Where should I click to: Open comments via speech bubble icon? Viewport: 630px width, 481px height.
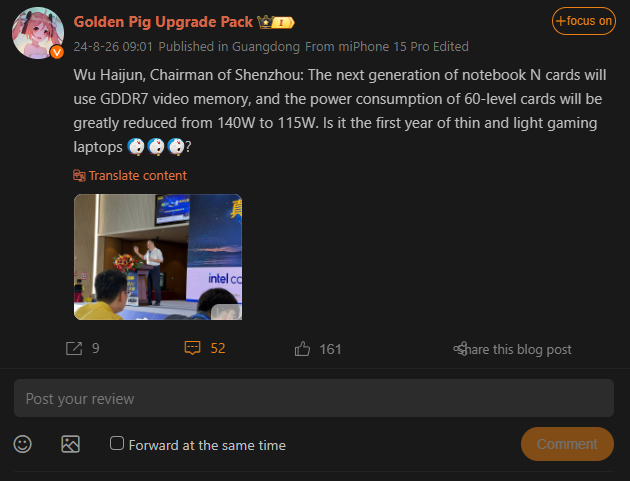193,349
